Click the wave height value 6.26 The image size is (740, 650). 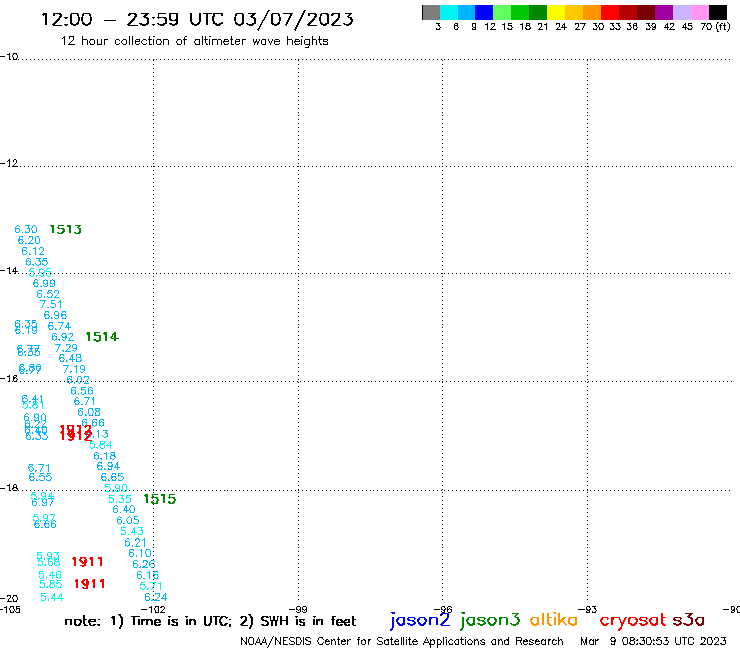point(144,564)
